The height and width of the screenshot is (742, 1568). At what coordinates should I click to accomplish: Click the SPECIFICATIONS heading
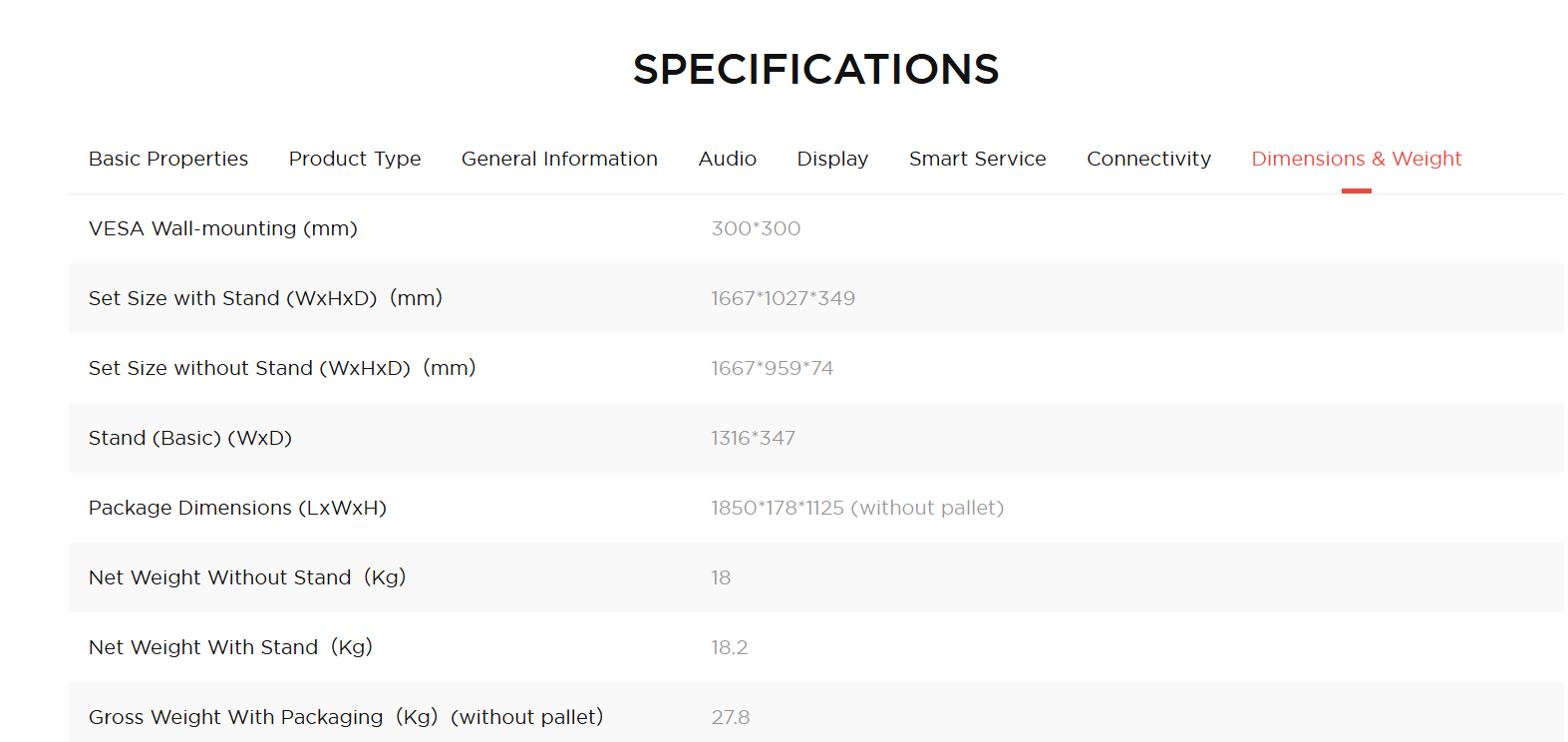point(816,69)
